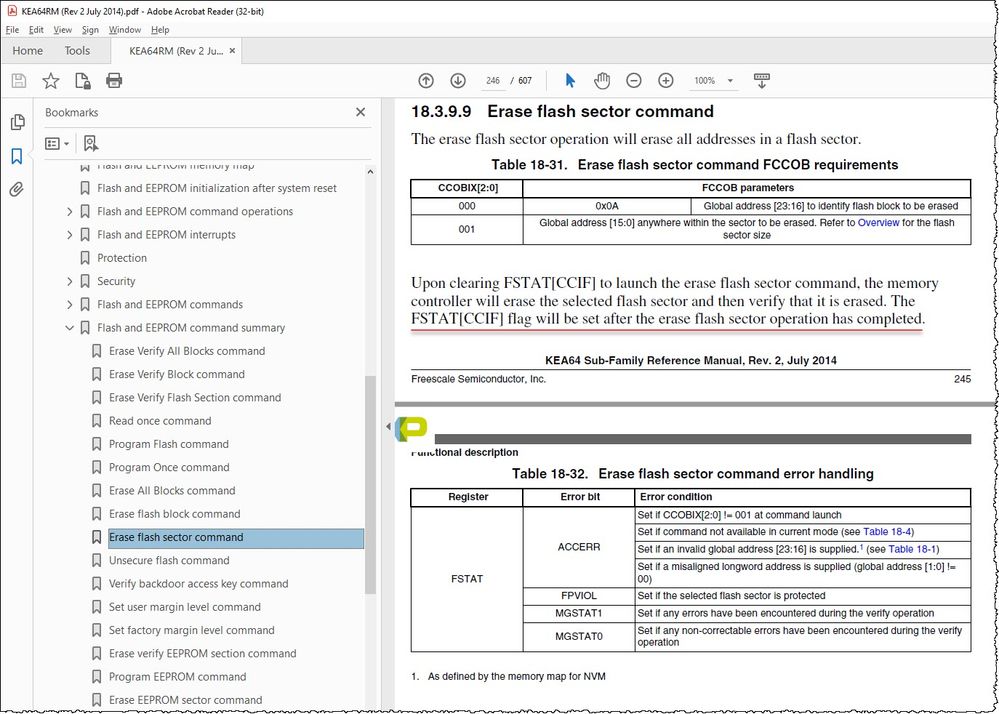Open the bookmark options menu

[55, 143]
